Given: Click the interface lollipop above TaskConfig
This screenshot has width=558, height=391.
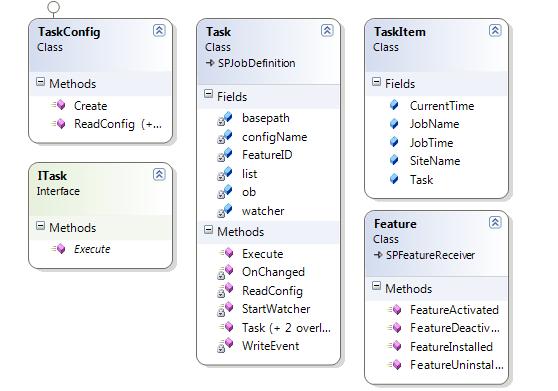Looking at the screenshot, I should pyautogui.click(x=53, y=6).
